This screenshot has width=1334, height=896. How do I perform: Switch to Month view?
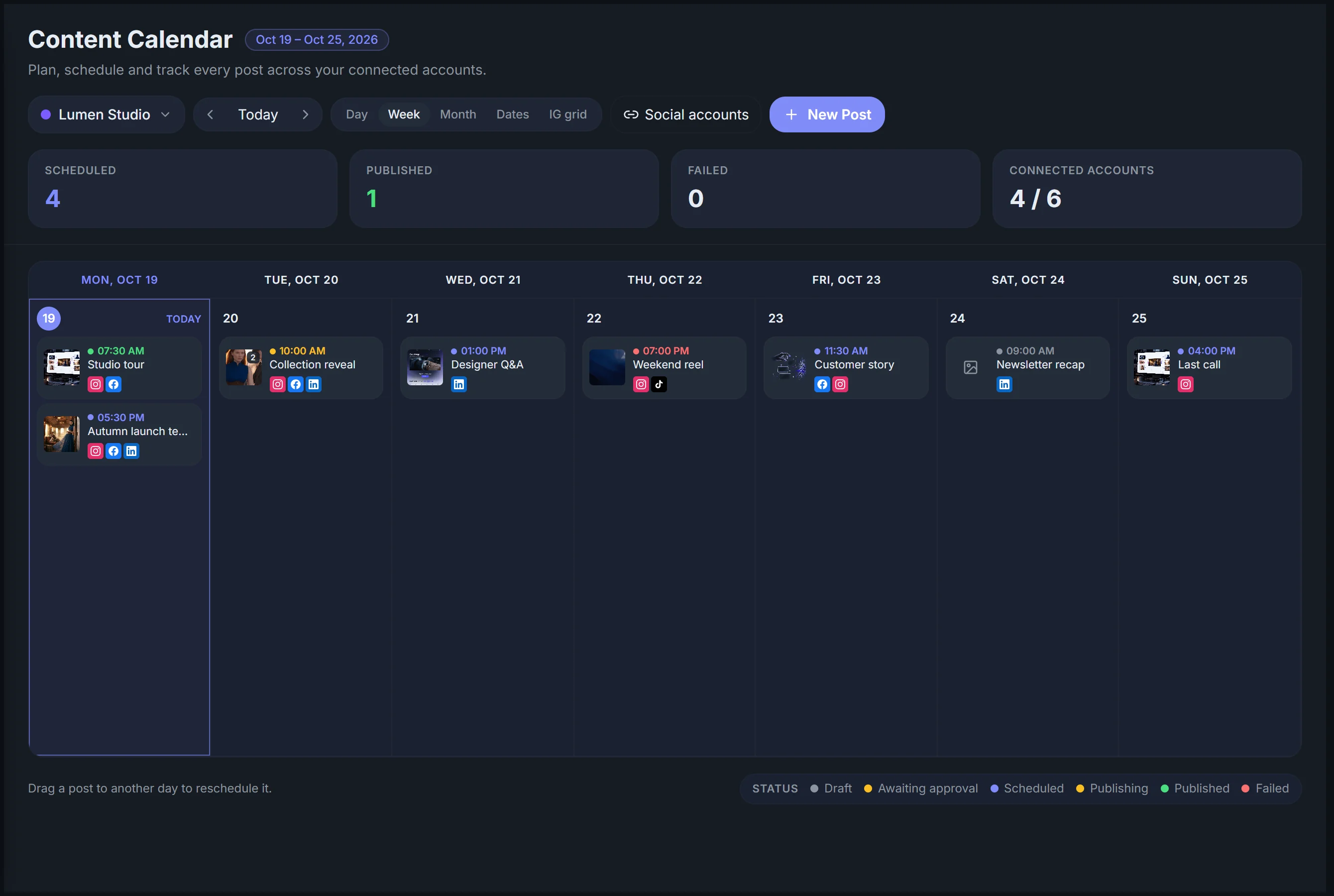[458, 115]
